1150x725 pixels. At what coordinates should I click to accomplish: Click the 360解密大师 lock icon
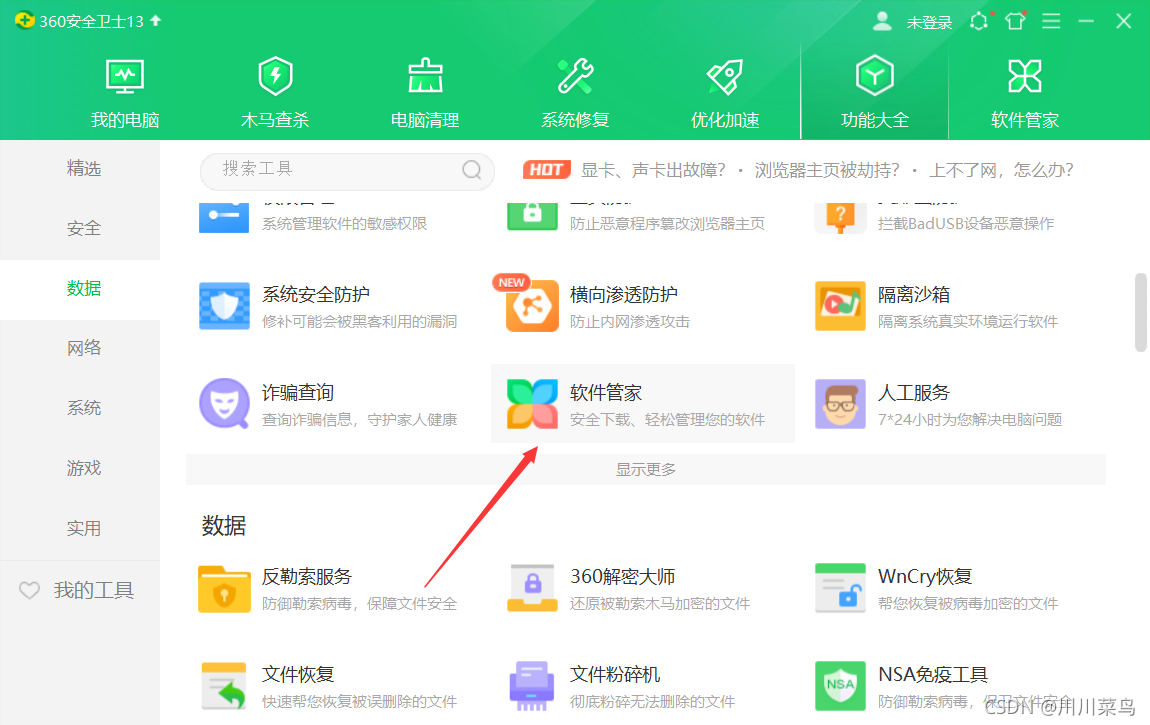click(532, 588)
